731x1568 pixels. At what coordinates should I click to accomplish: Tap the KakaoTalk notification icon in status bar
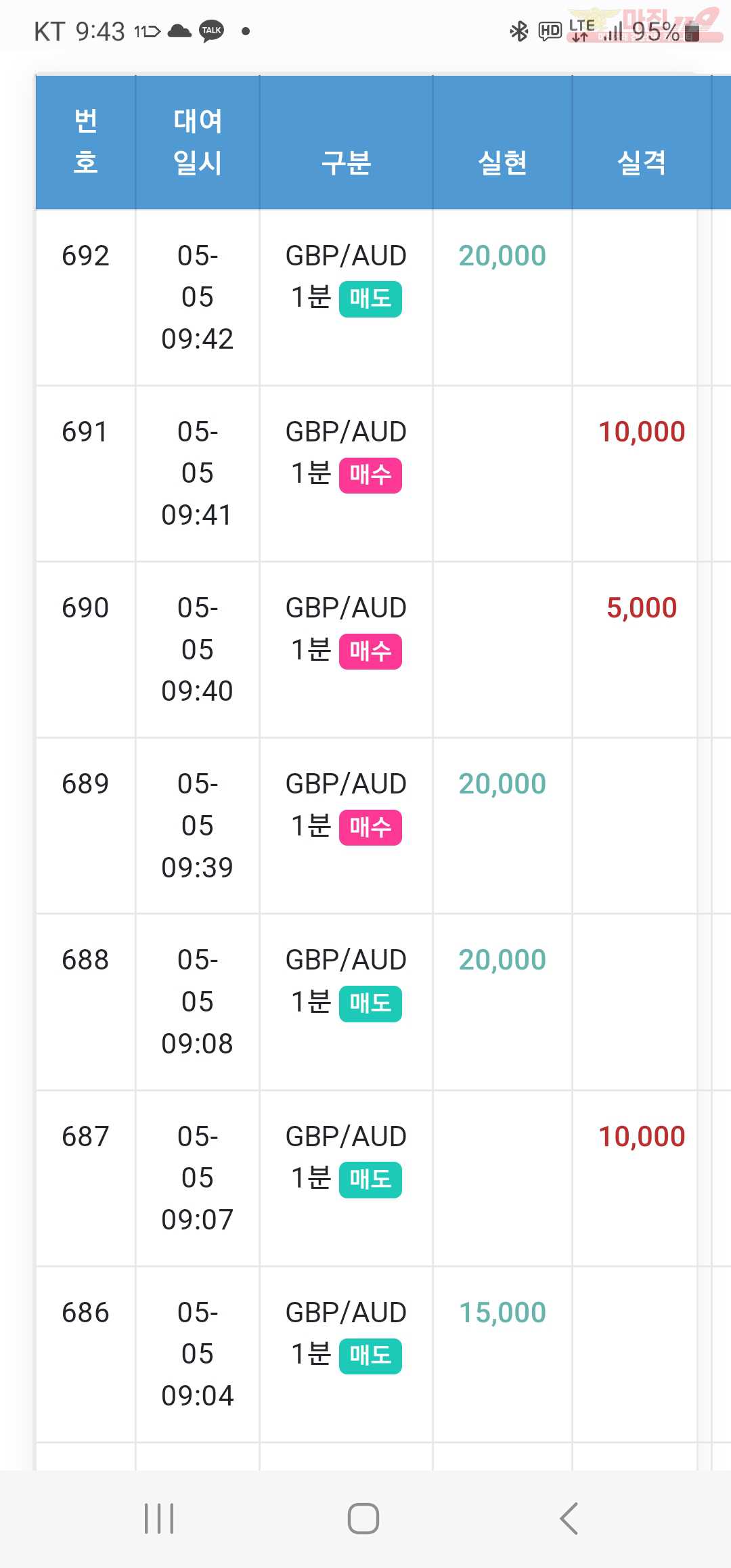(212, 31)
